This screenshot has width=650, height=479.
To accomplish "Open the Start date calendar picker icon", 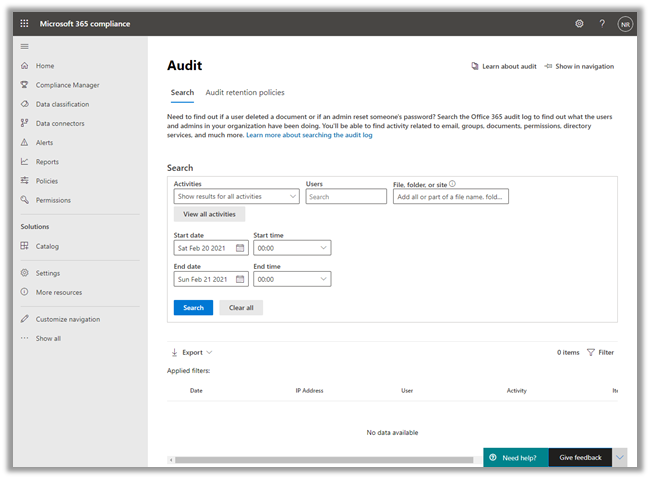I will click(240, 248).
